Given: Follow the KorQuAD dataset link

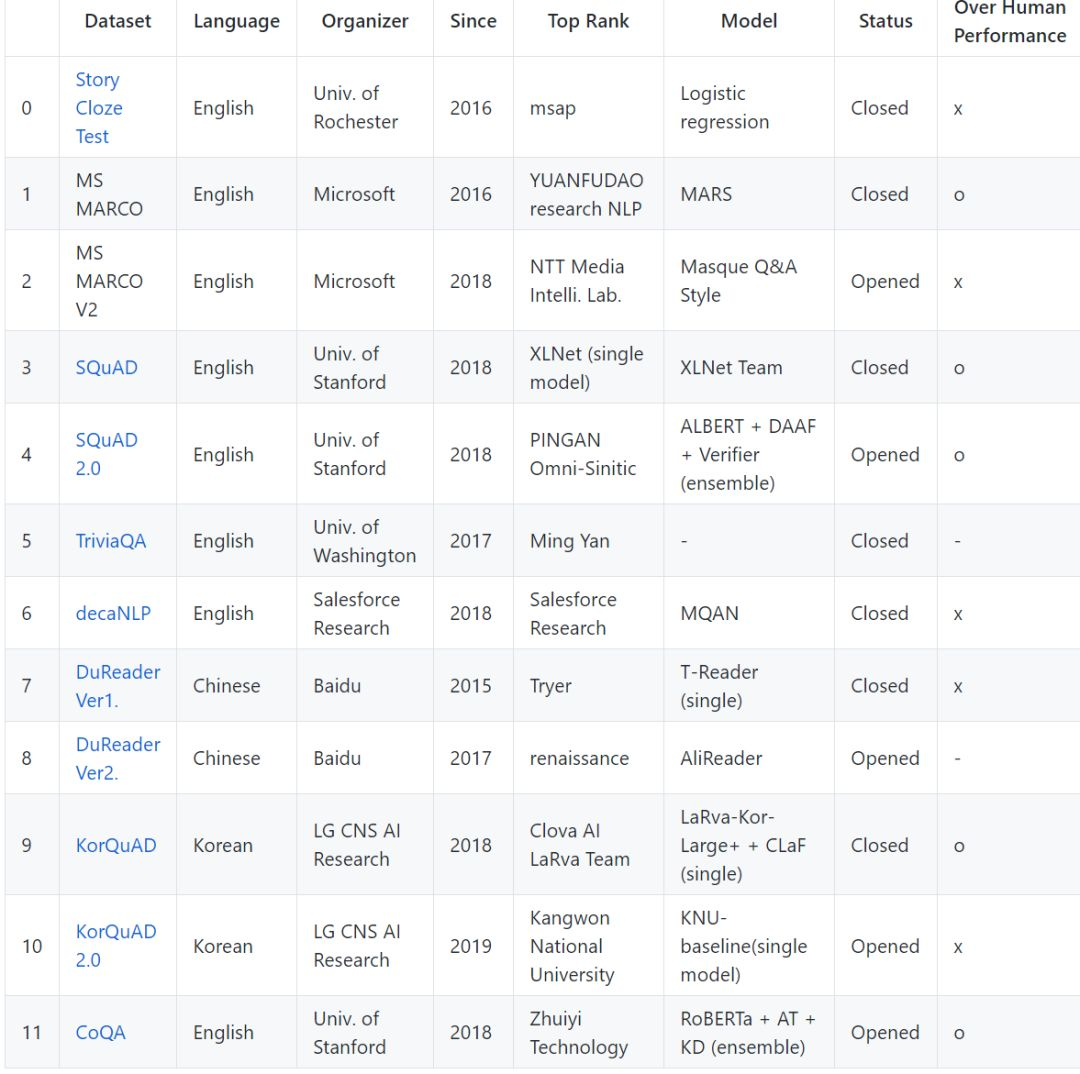Looking at the screenshot, I should point(116,845).
